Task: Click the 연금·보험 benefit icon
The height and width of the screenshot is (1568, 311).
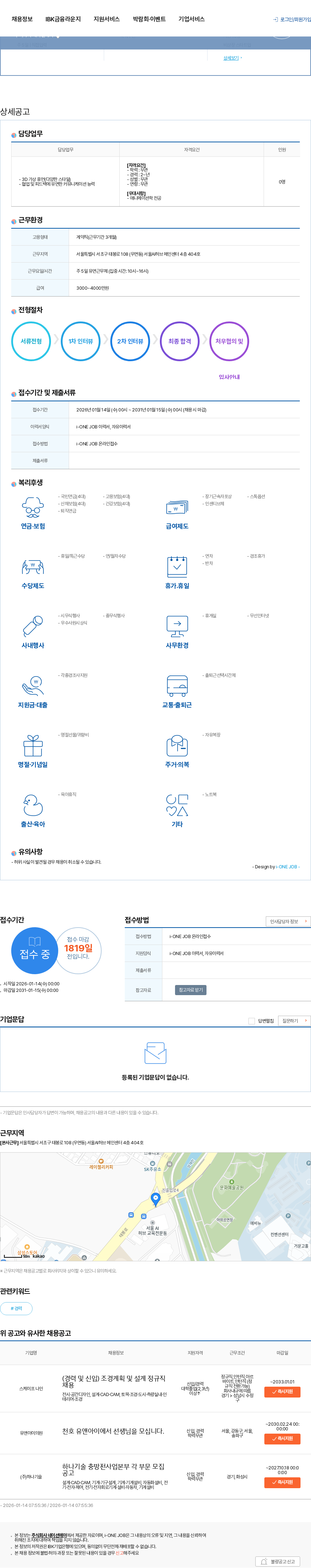Action: point(33,506)
